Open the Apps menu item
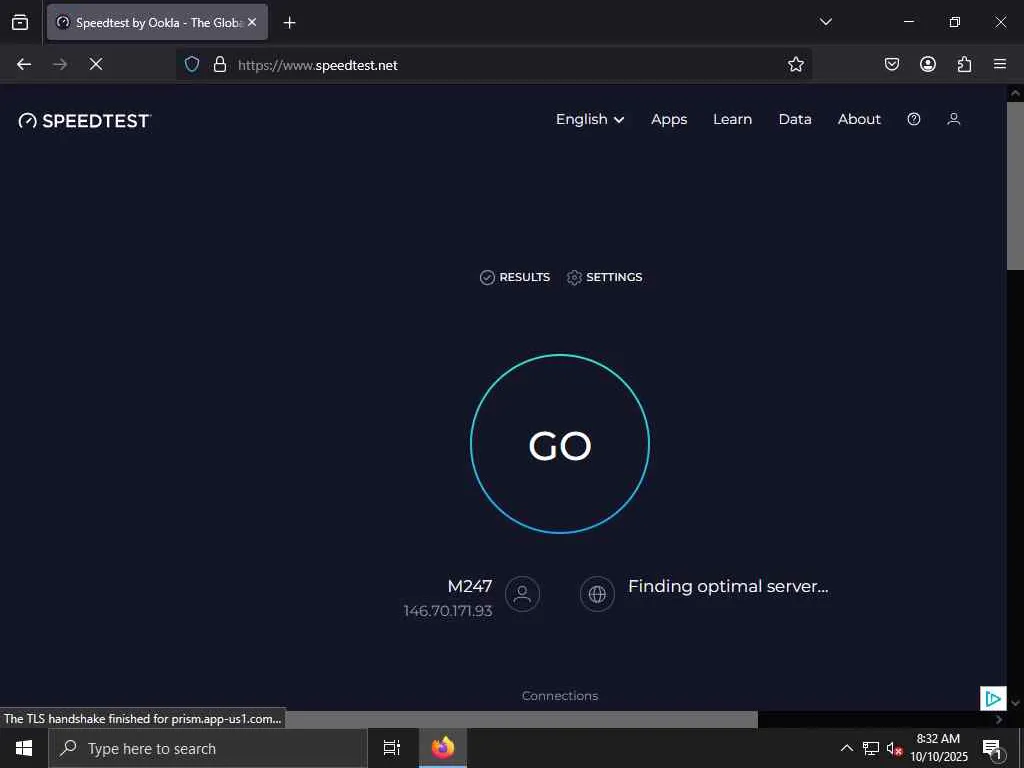This screenshot has height=768, width=1024. 669,119
